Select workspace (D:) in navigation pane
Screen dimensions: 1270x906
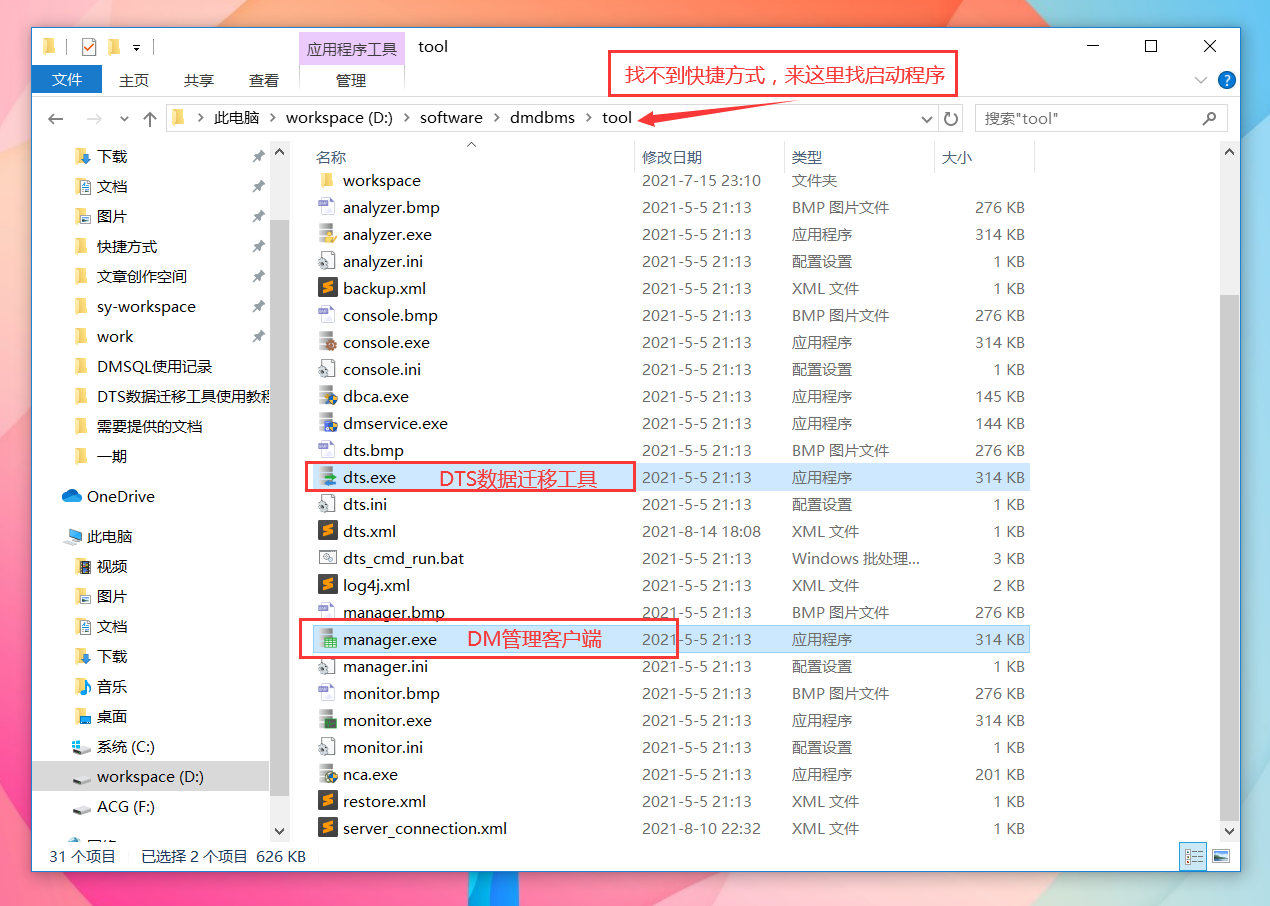tap(150, 777)
